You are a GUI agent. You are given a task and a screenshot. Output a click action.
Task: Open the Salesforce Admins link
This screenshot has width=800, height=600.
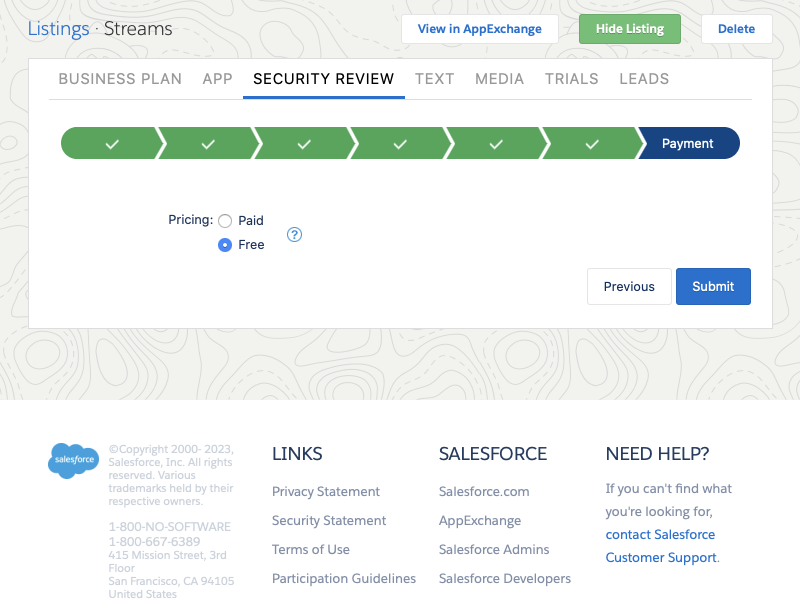coord(494,549)
